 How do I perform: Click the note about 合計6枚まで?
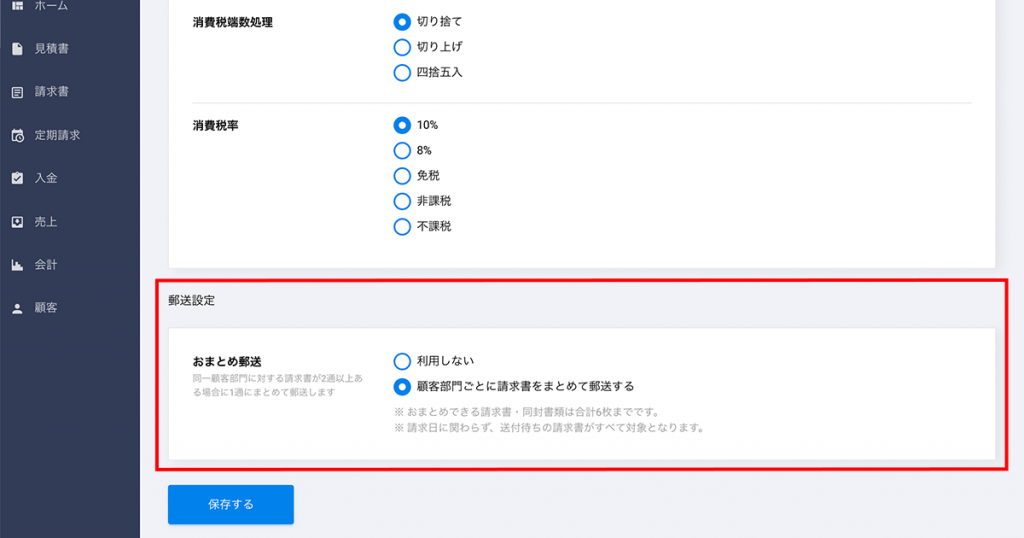point(528,413)
